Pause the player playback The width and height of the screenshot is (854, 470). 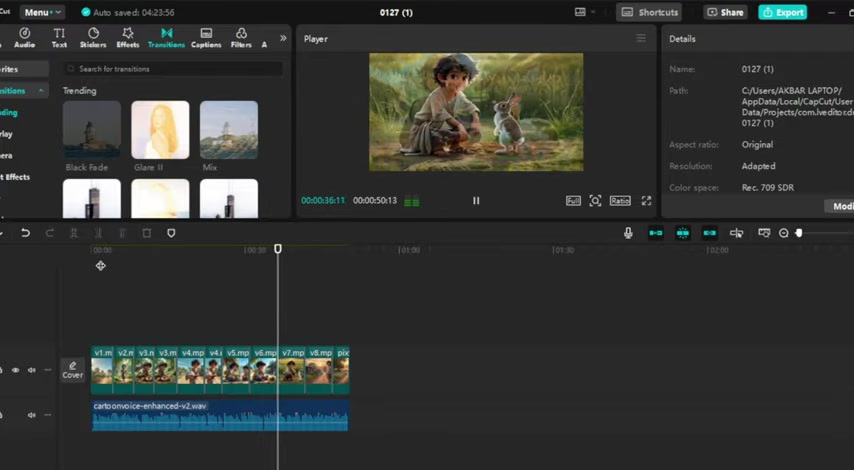476,200
